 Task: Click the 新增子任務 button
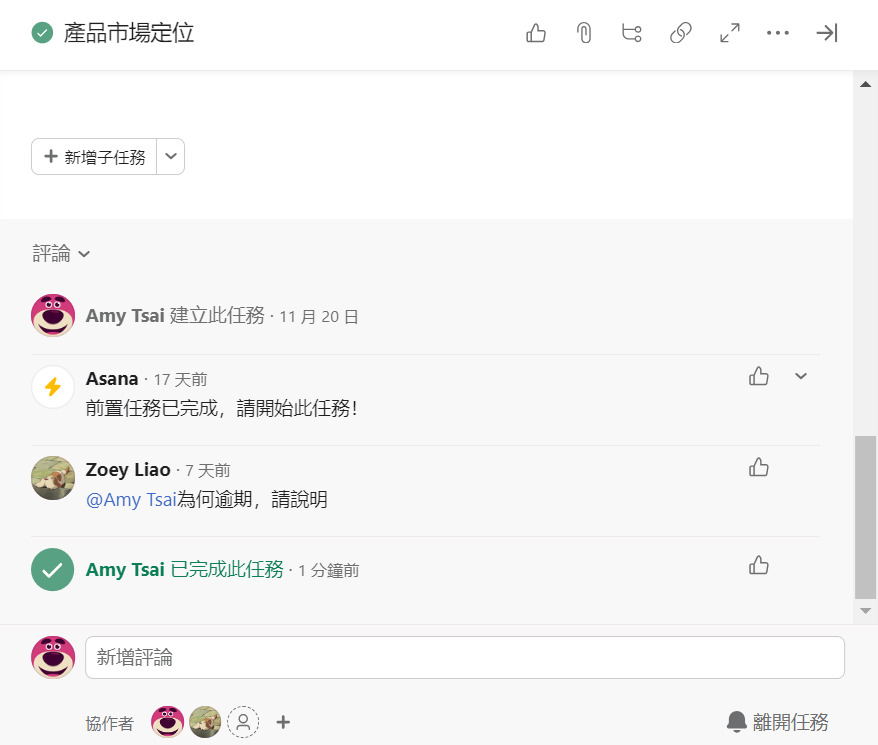coord(94,157)
